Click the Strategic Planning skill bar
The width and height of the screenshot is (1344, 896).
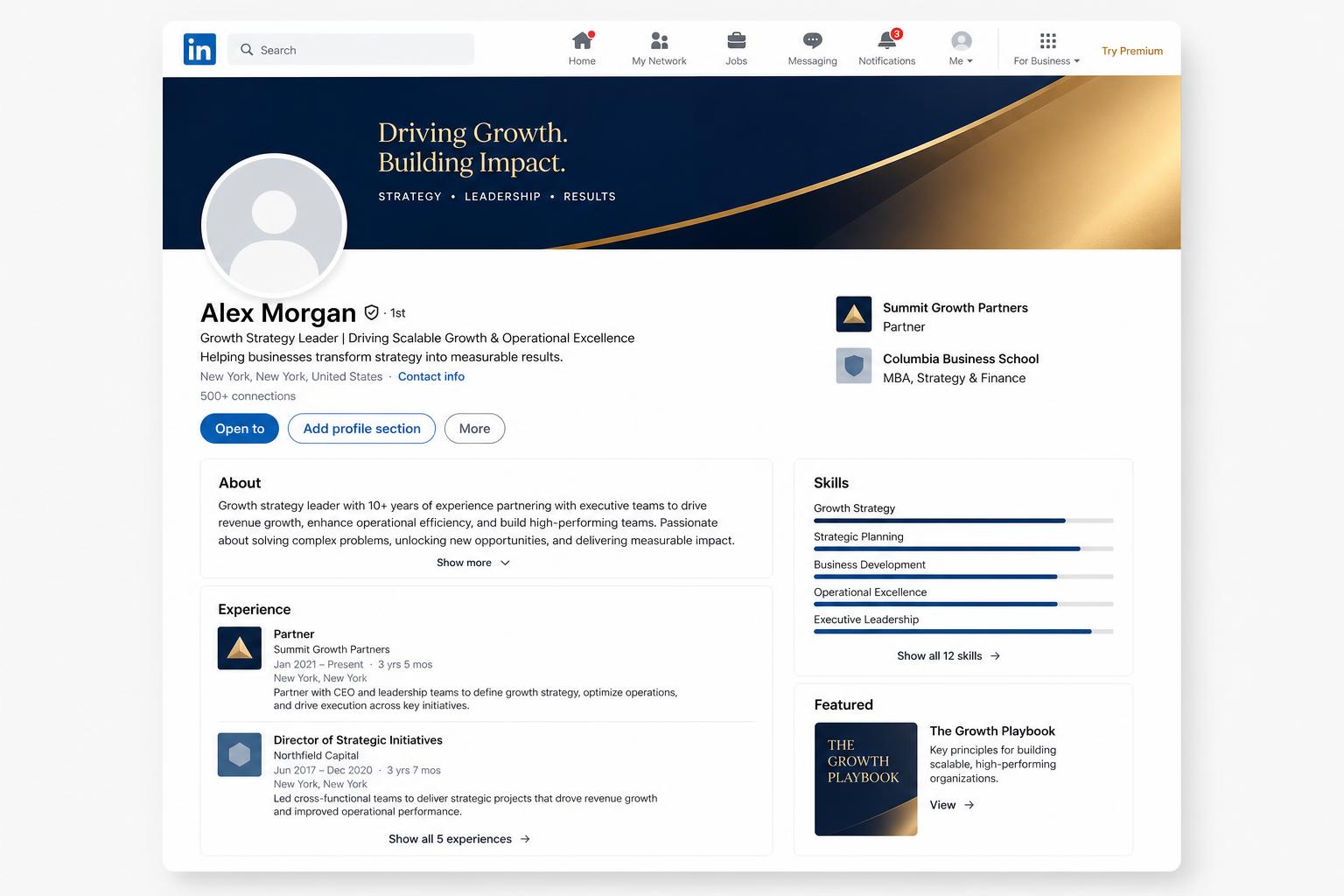tap(963, 549)
